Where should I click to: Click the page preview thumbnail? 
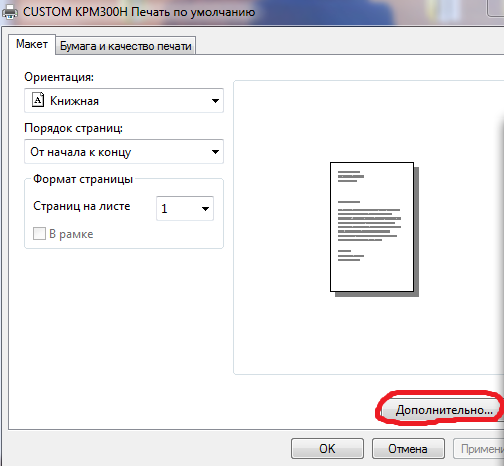point(374,229)
